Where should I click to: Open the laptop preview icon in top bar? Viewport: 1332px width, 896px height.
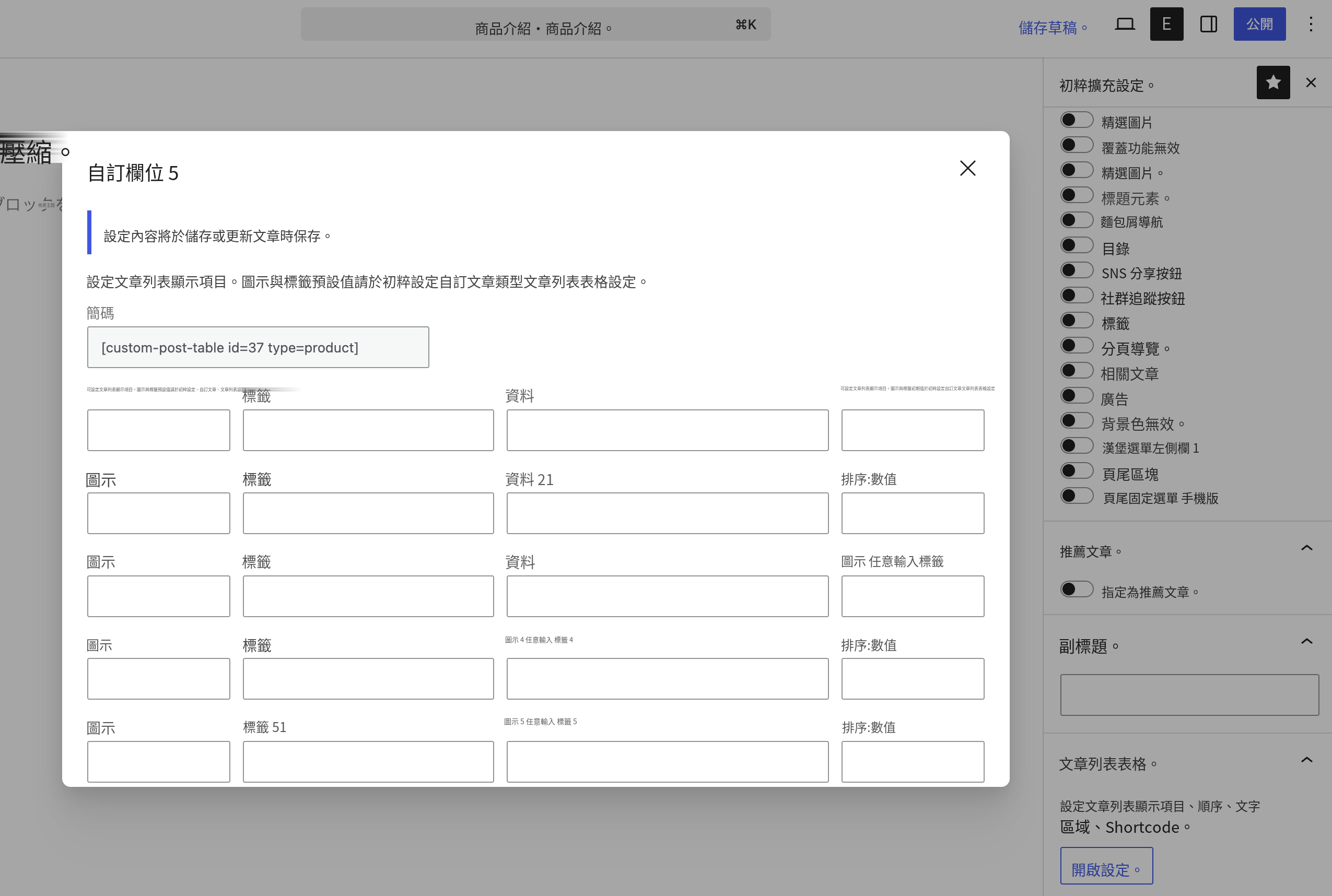tap(1125, 24)
